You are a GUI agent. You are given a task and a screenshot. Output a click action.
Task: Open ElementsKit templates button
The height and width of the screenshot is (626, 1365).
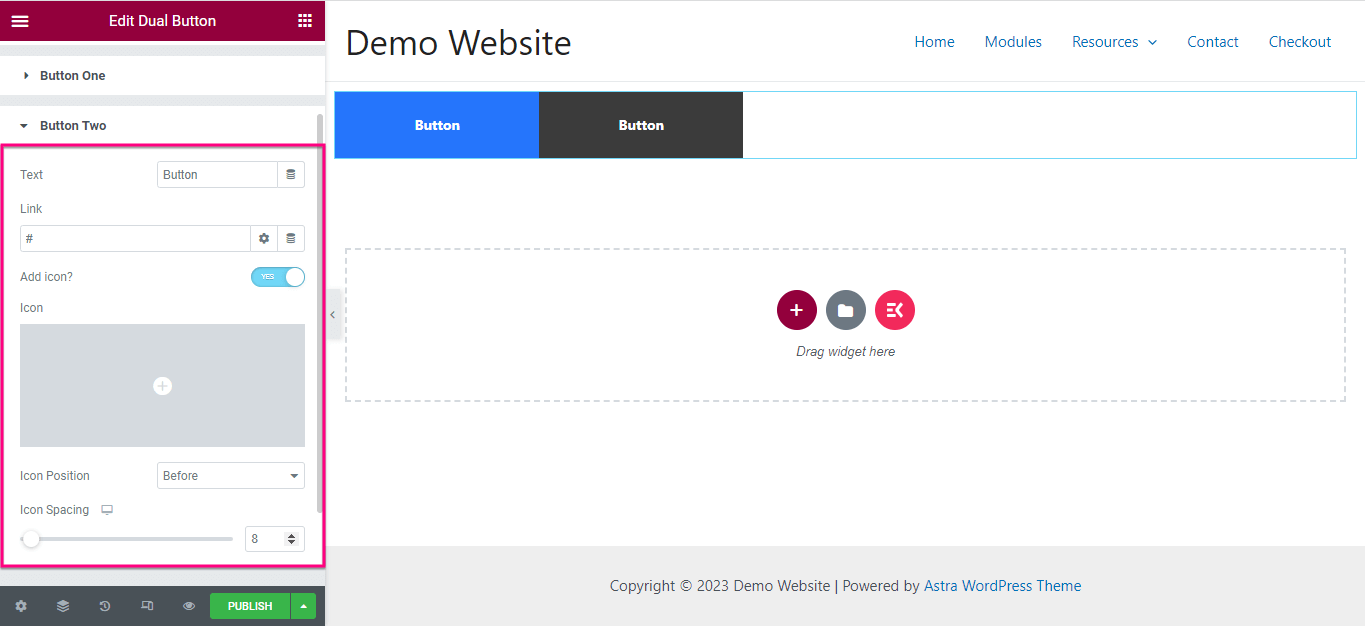coord(895,310)
